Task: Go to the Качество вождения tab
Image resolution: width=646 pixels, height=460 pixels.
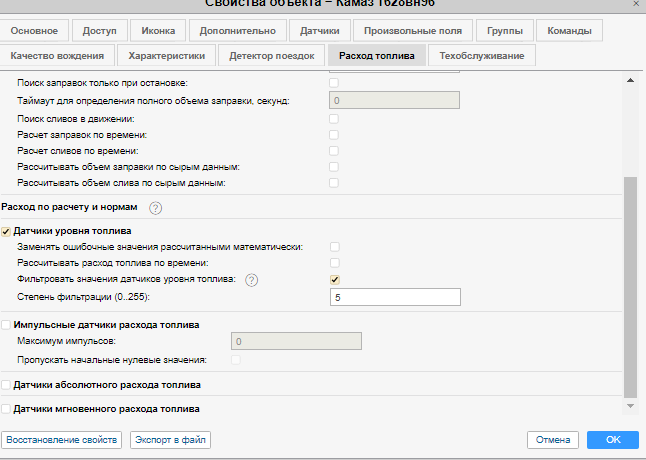Action: coord(57,56)
